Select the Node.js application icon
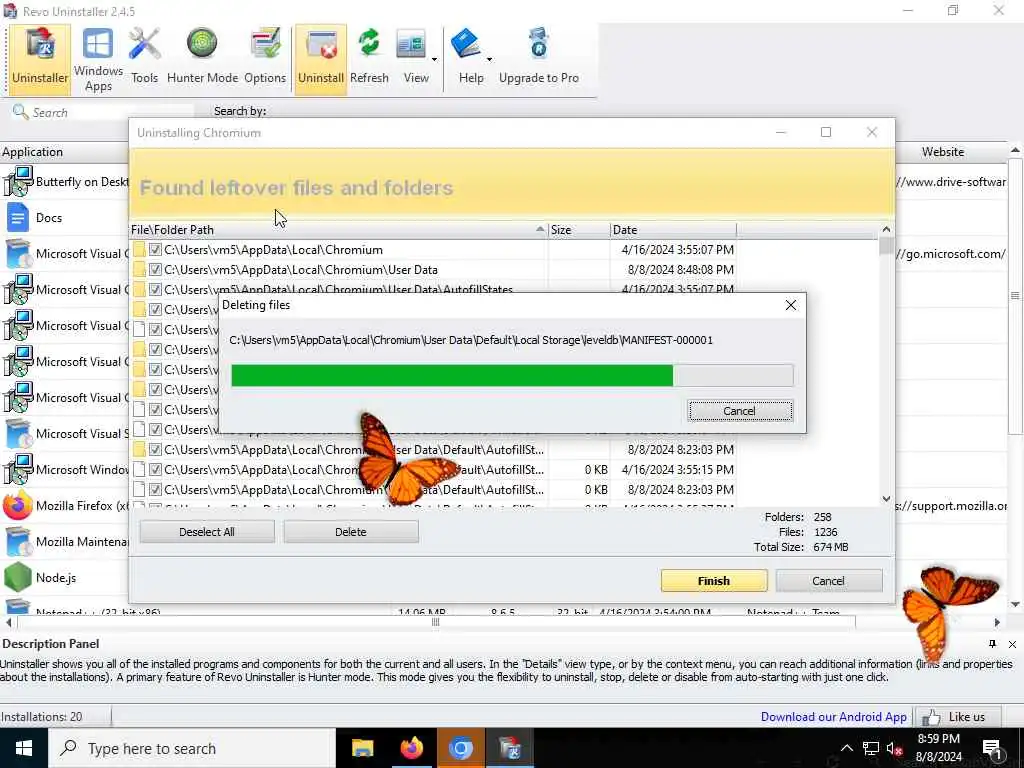 (x=18, y=577)
